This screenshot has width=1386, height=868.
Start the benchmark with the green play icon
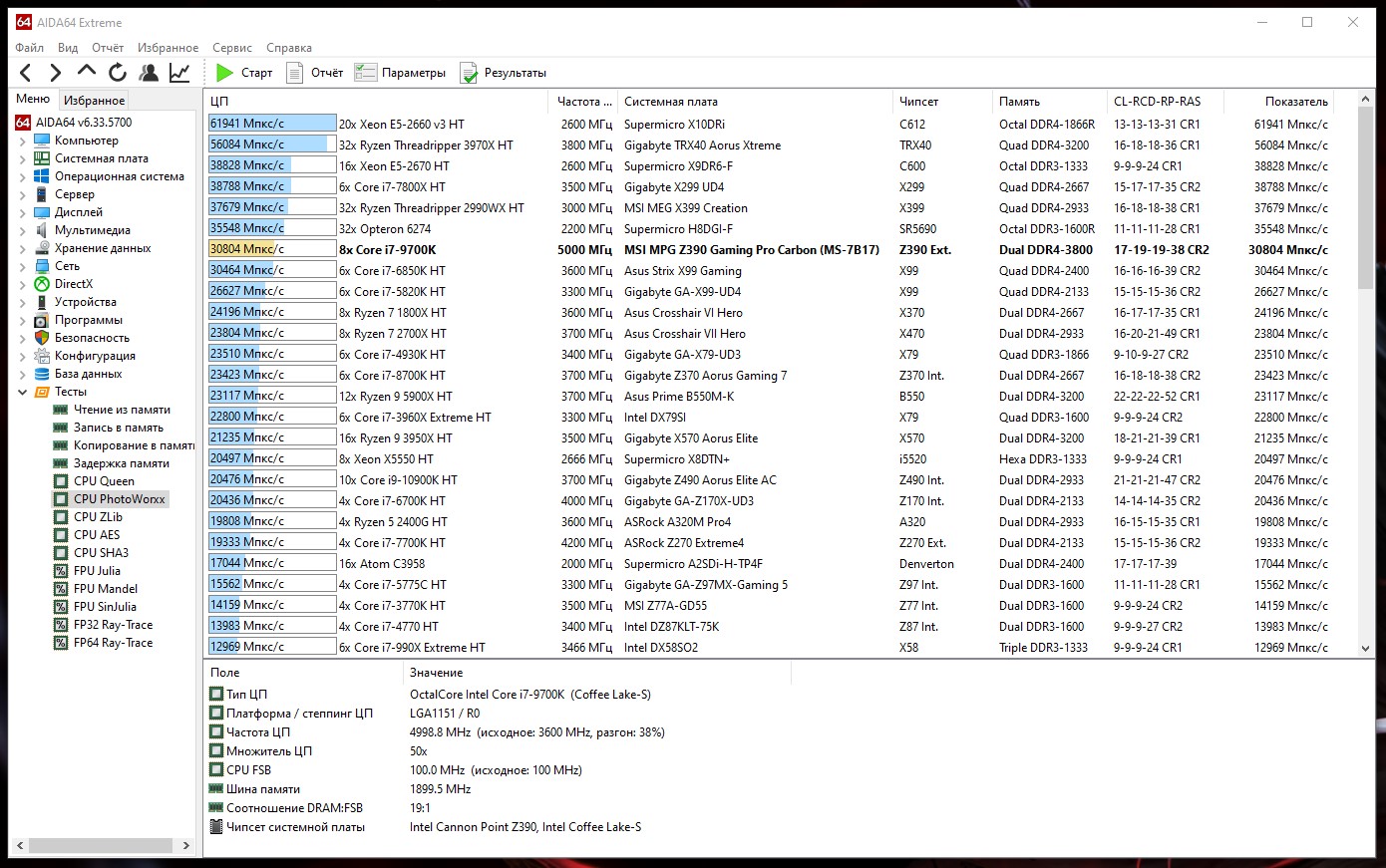pos(224,73)
